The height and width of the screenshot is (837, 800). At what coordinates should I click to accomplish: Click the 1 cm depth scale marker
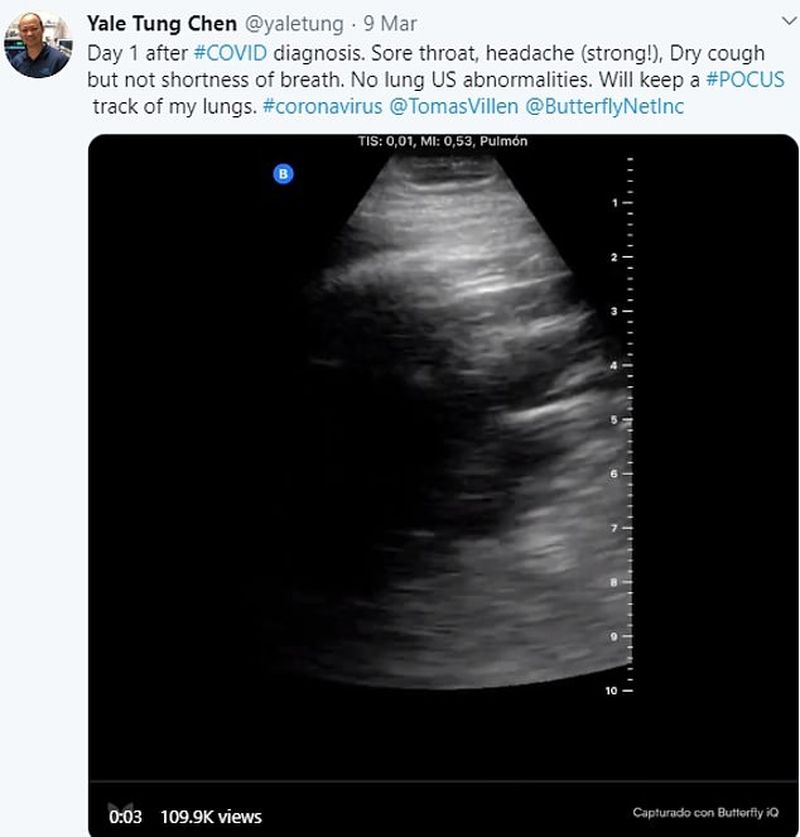tap(612, 203)
